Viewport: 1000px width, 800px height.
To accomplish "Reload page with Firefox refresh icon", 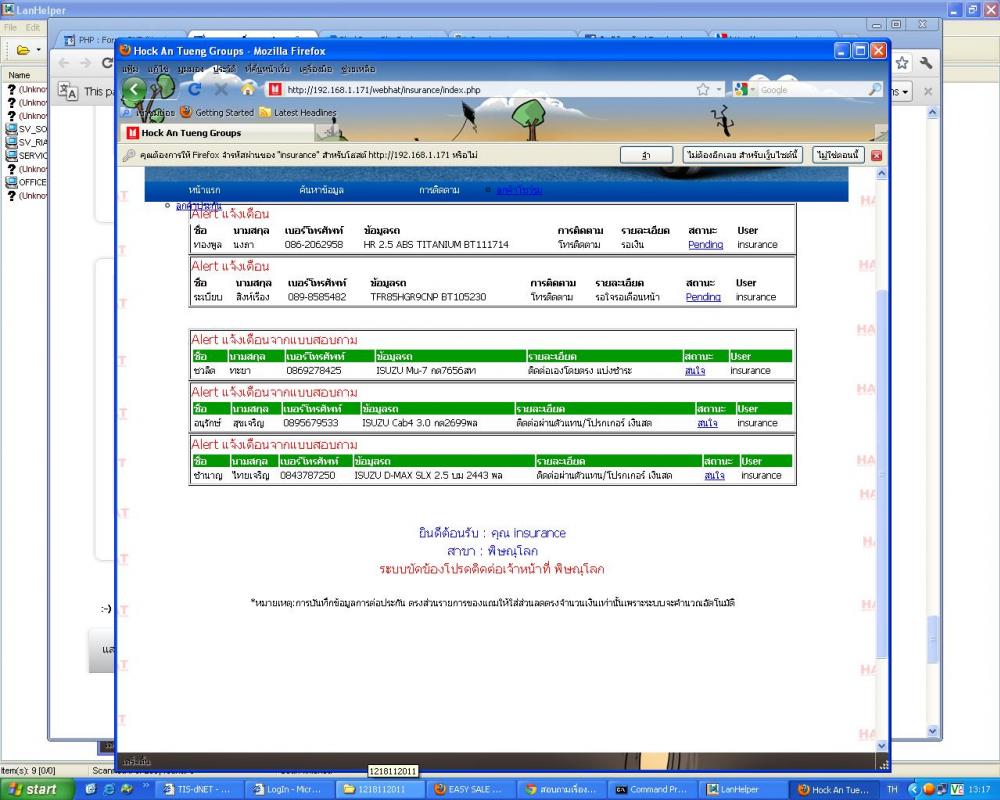I will tap(195, 89).
